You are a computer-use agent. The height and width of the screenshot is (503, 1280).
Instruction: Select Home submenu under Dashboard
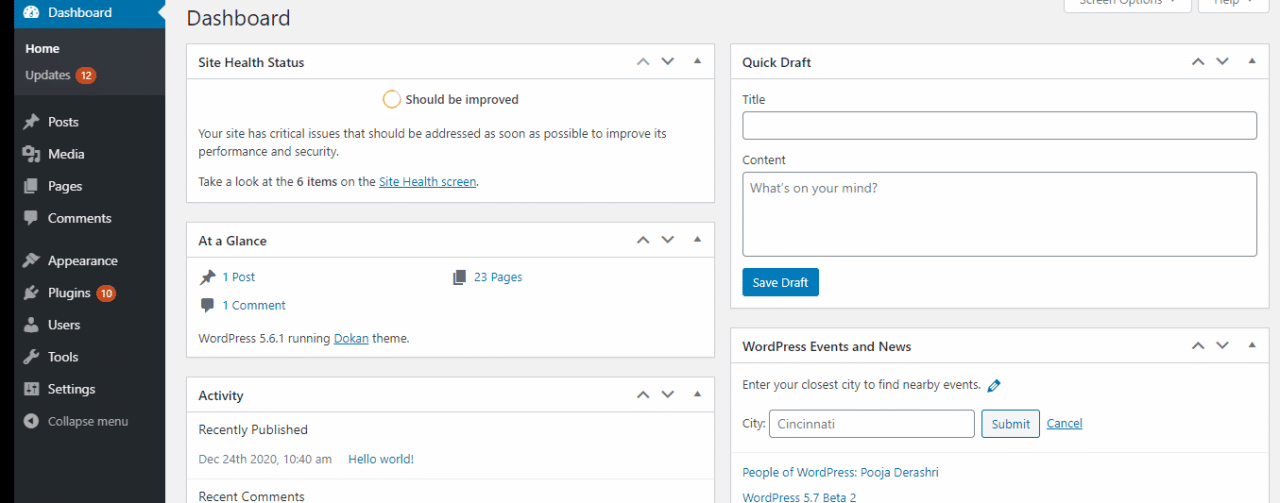(x=42, y=49)
